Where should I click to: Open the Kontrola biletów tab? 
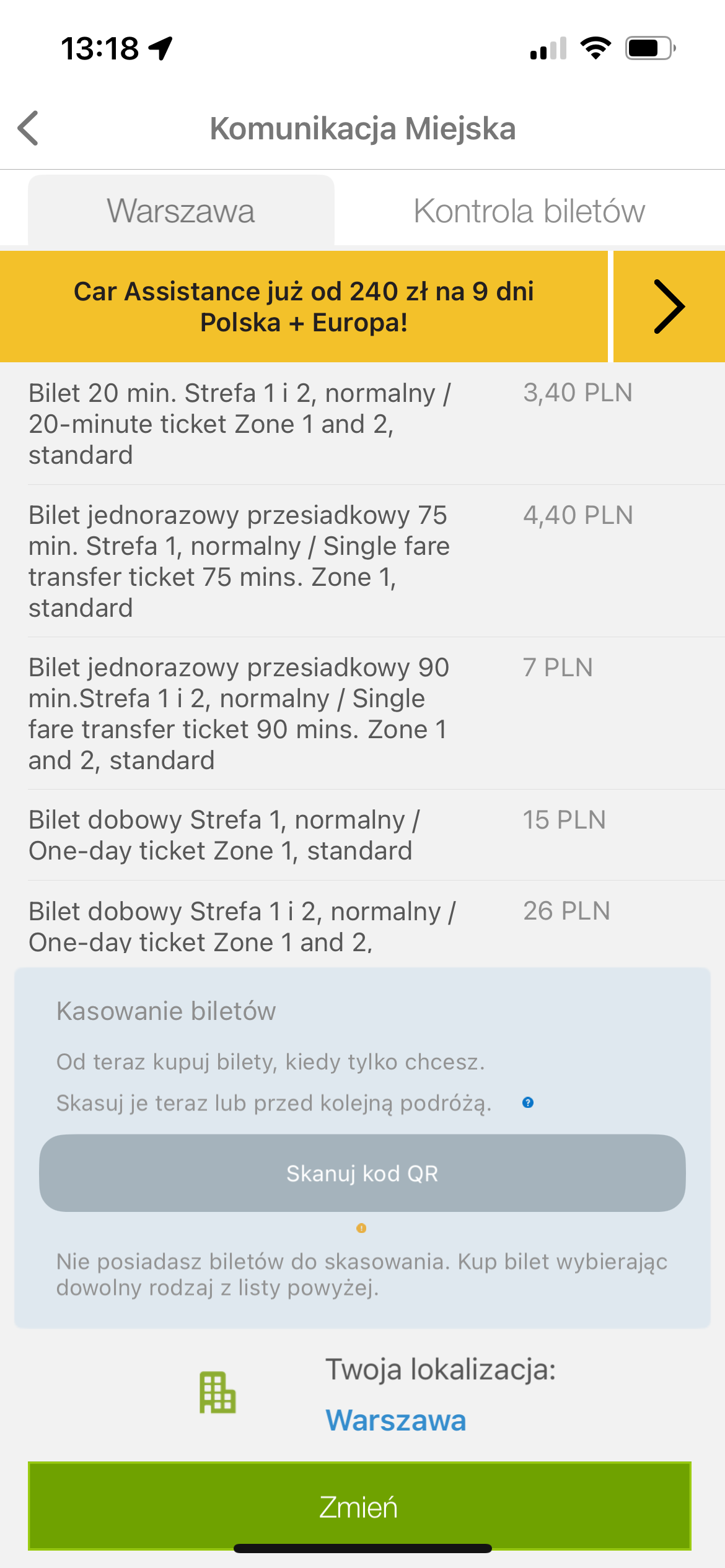coord(529,211)
